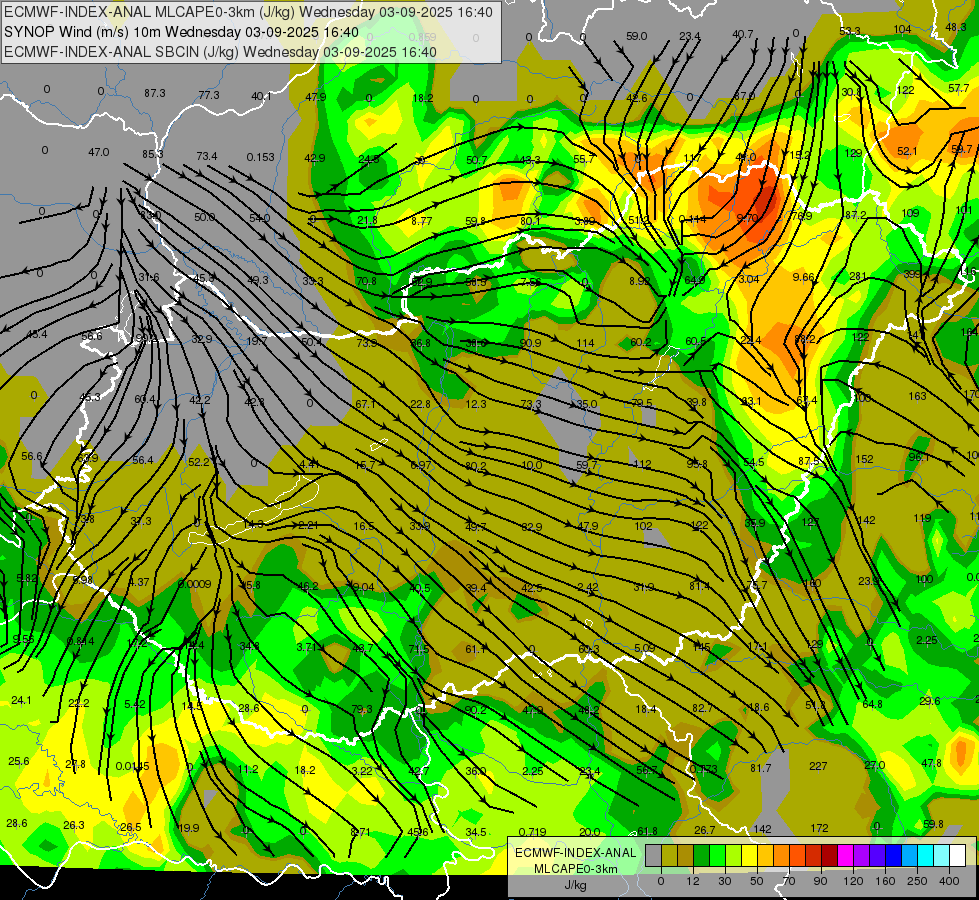The width and height of the screenshot is (979, 900).
Task: Click the map value '145'
Action: (701, 647)
